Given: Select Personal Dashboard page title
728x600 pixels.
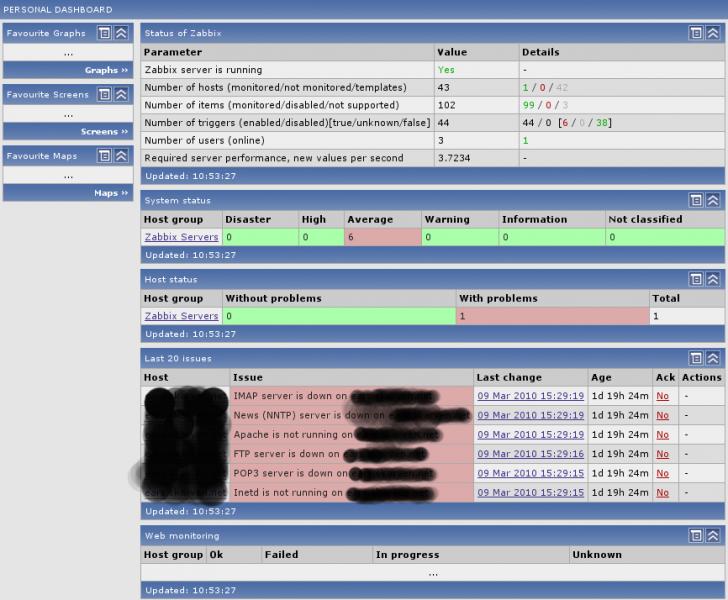Looking at the screenshot, I should (x=58, y=9).
